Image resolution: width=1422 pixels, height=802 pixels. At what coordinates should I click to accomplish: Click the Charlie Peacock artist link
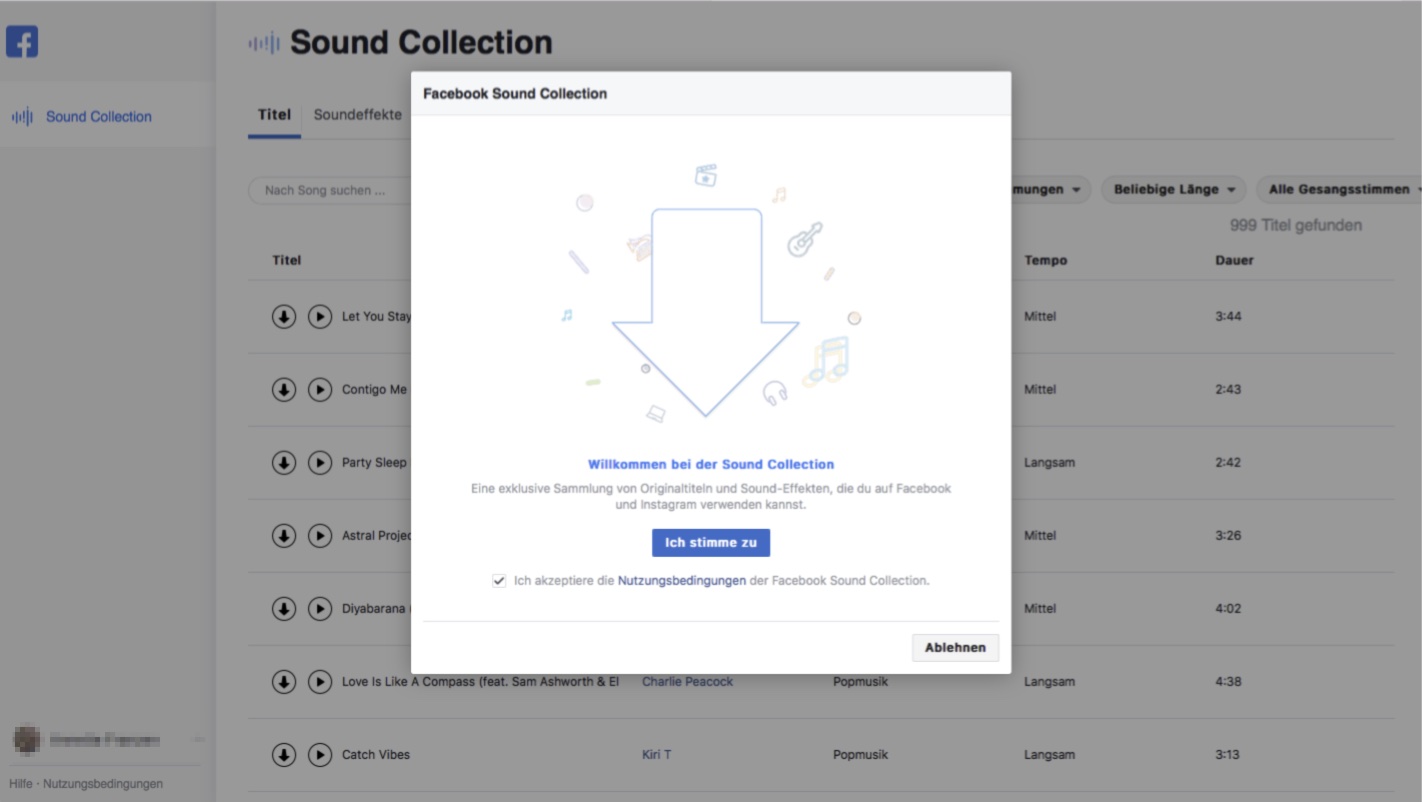pyautogui.click(x=687, y=682)
